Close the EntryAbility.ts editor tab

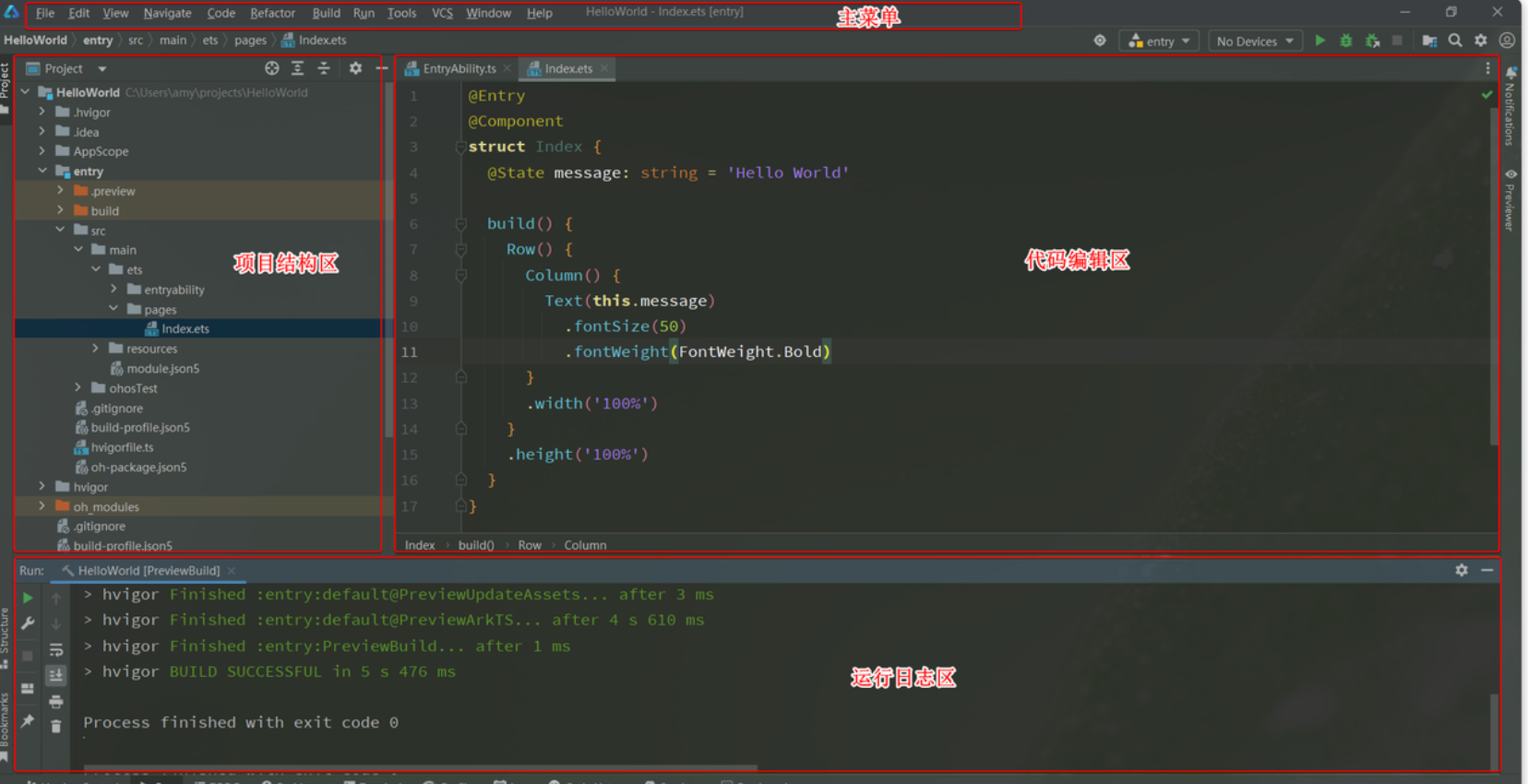point(507,68)
